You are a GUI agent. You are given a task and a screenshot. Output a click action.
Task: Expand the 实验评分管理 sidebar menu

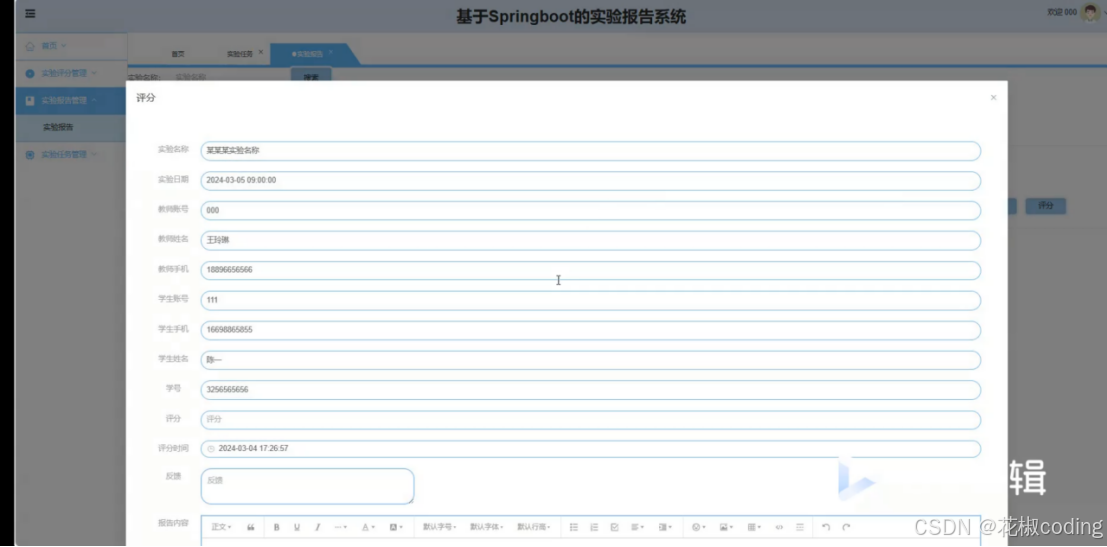point(71,73)
